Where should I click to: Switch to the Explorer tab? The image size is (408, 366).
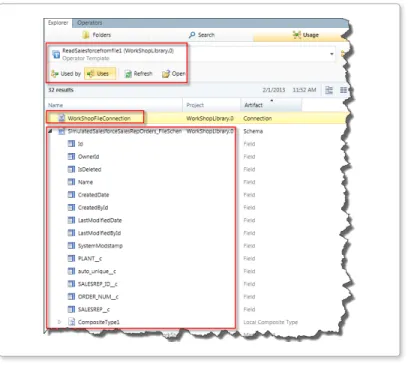click(x=58, y=23)
